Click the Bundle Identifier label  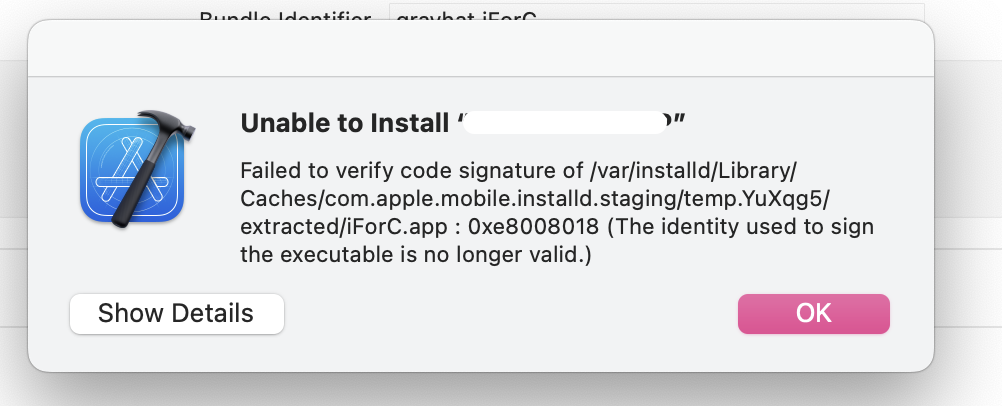pos(285,17)
